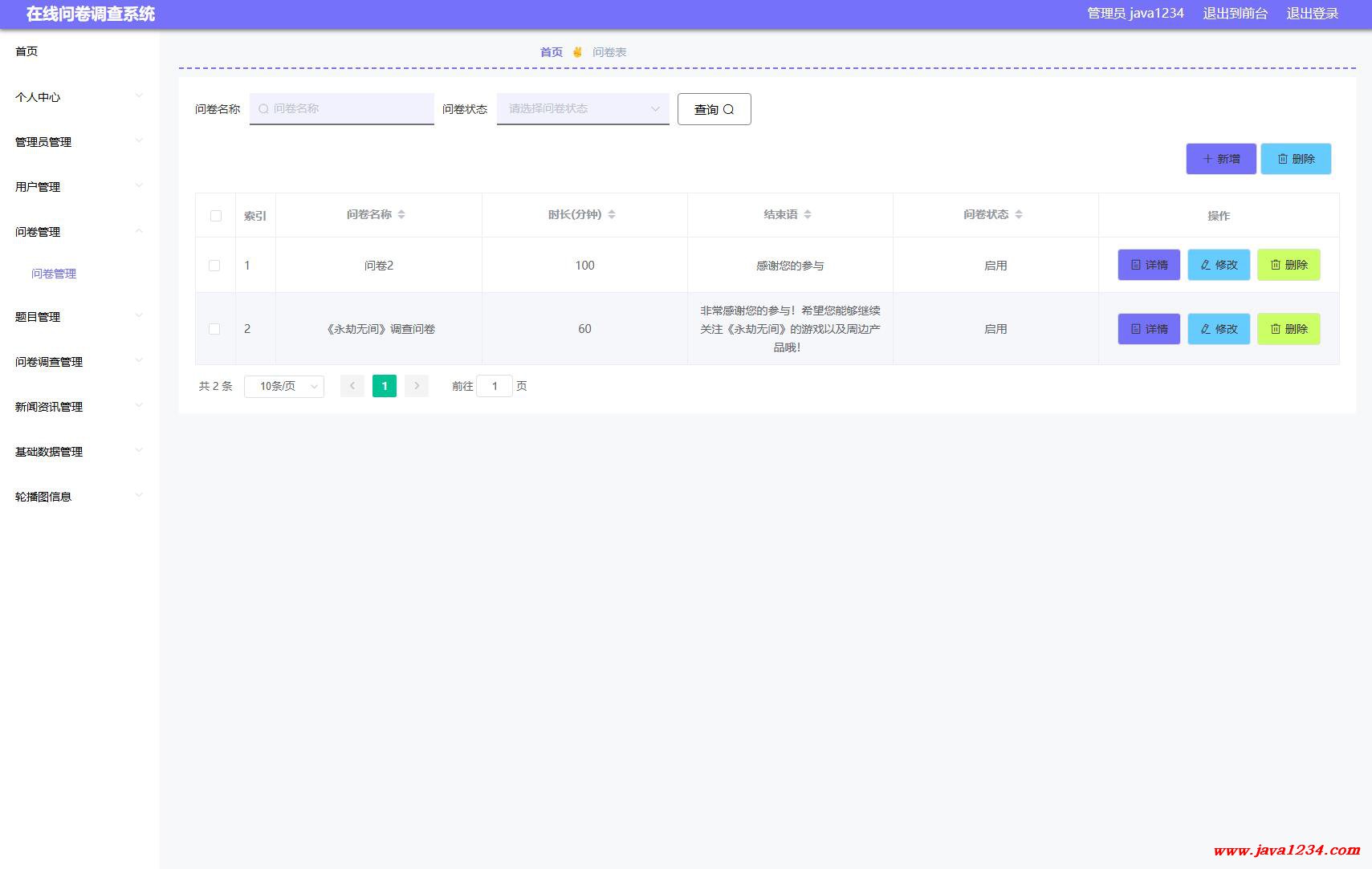The width and height of the screenshot is (1372, 869).
Task: Click the plus icon on 新增 button
Action: (x=1207, y=159)
